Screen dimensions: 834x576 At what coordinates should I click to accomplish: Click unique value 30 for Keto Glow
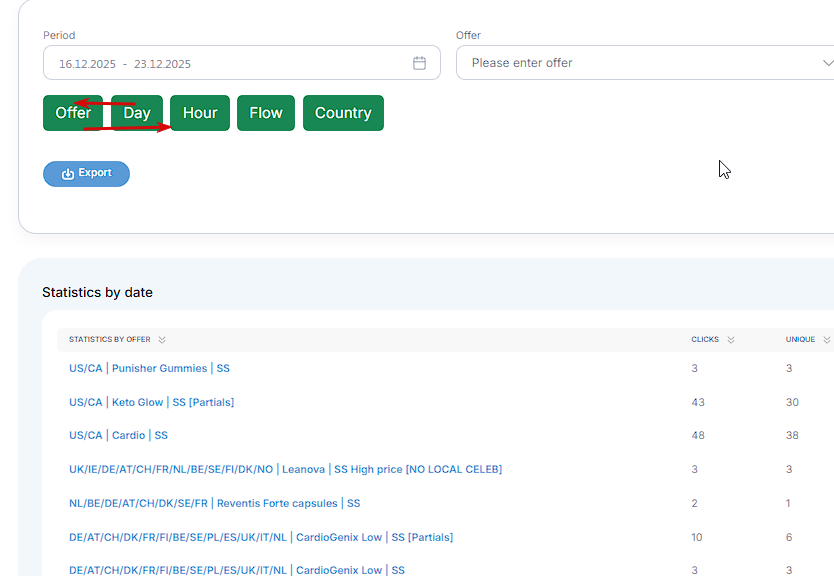(792, 402)
